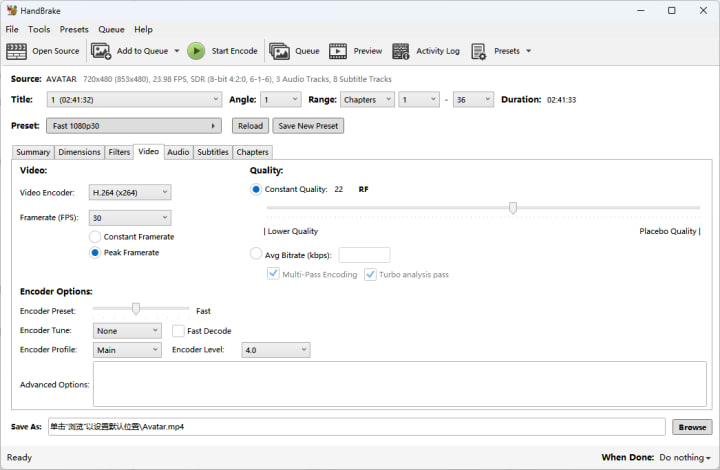The height and width of the screenshot is (470, 720).
Task: Switch to the Audio tab
Action: pyautogui.click(x=178, y=152)
